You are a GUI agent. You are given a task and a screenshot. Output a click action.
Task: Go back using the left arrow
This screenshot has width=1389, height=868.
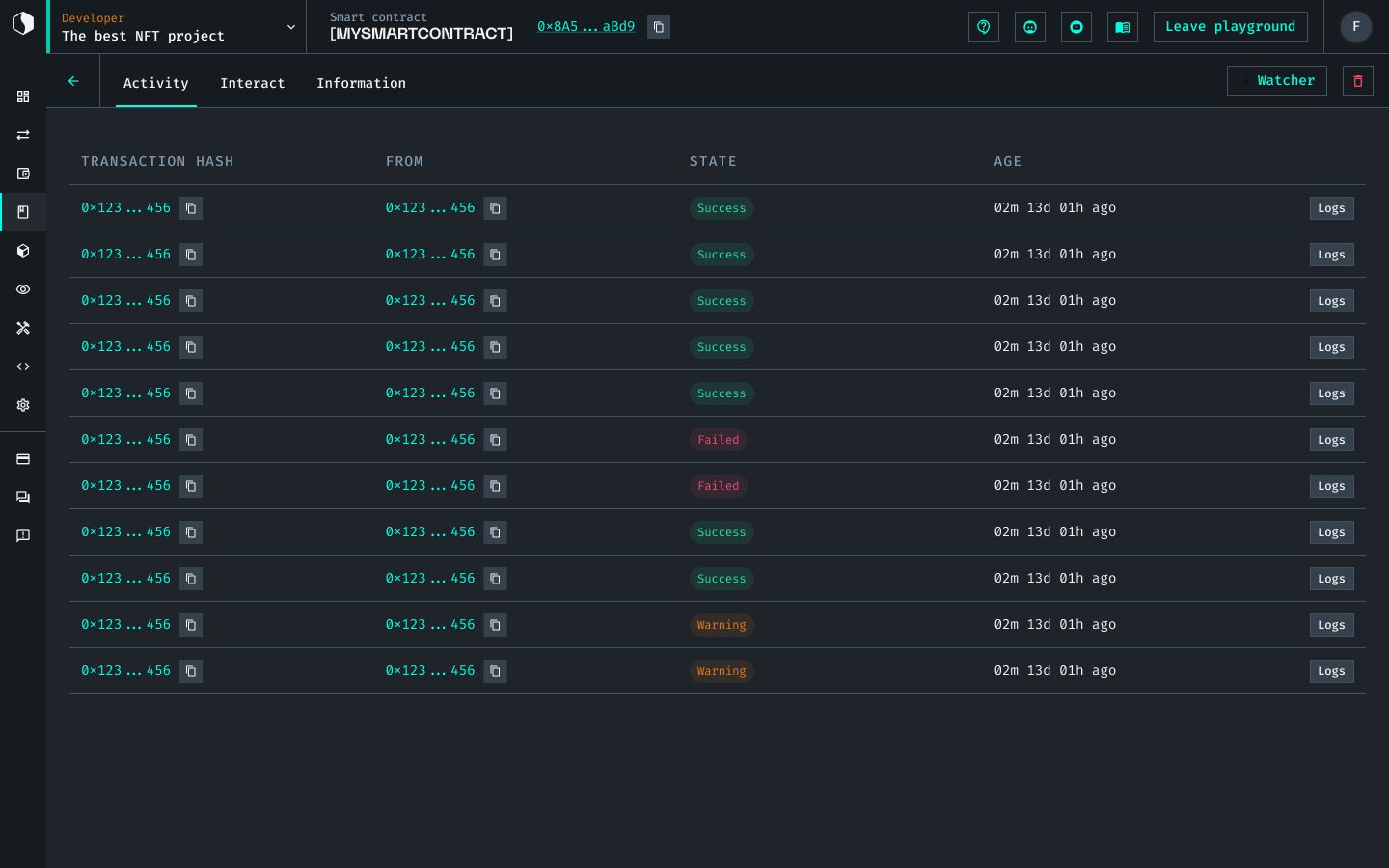73,81
